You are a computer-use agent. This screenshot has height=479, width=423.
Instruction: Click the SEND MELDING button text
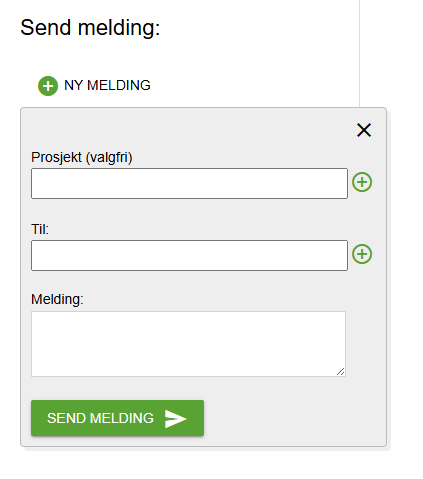point(100,418)
